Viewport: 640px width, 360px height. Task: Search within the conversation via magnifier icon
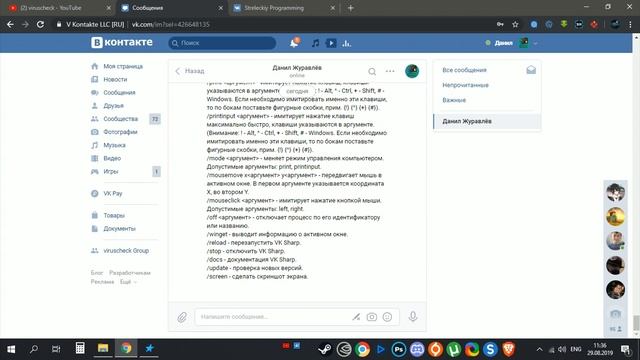[372, 71]
